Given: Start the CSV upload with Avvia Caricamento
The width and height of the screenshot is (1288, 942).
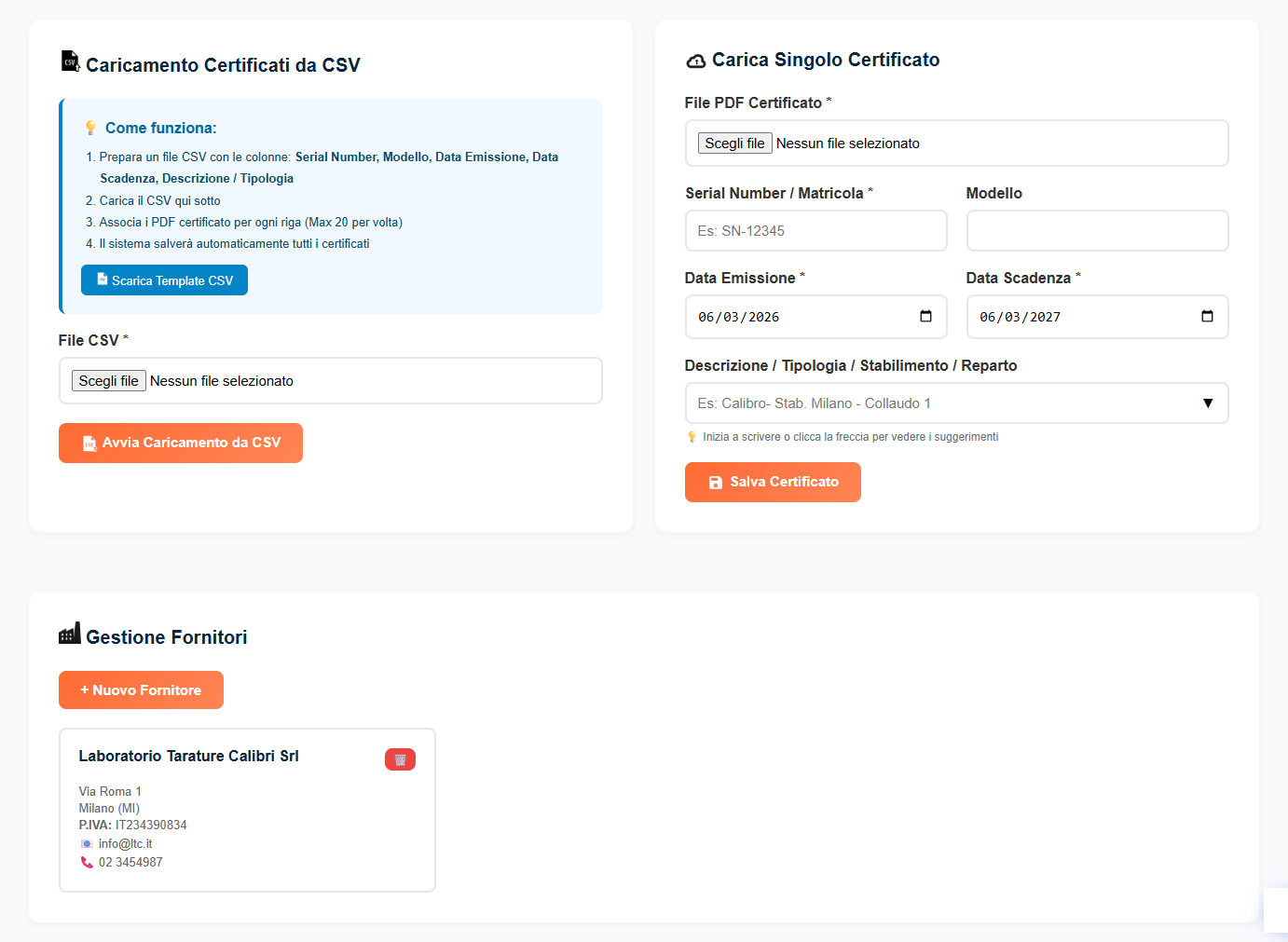Looking at the screenshot, I should tap(181, 444).
